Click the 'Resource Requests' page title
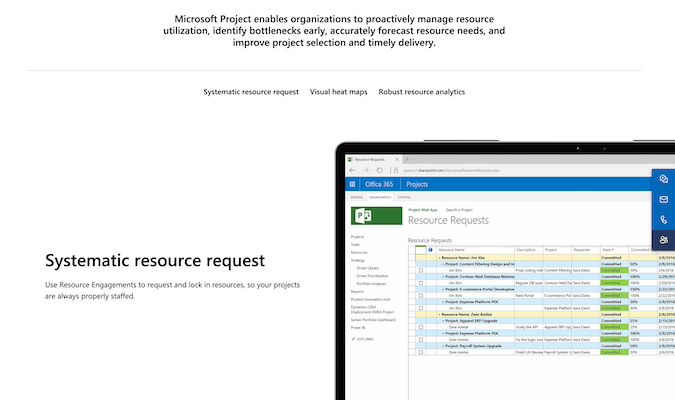 [x=448, y=220]
